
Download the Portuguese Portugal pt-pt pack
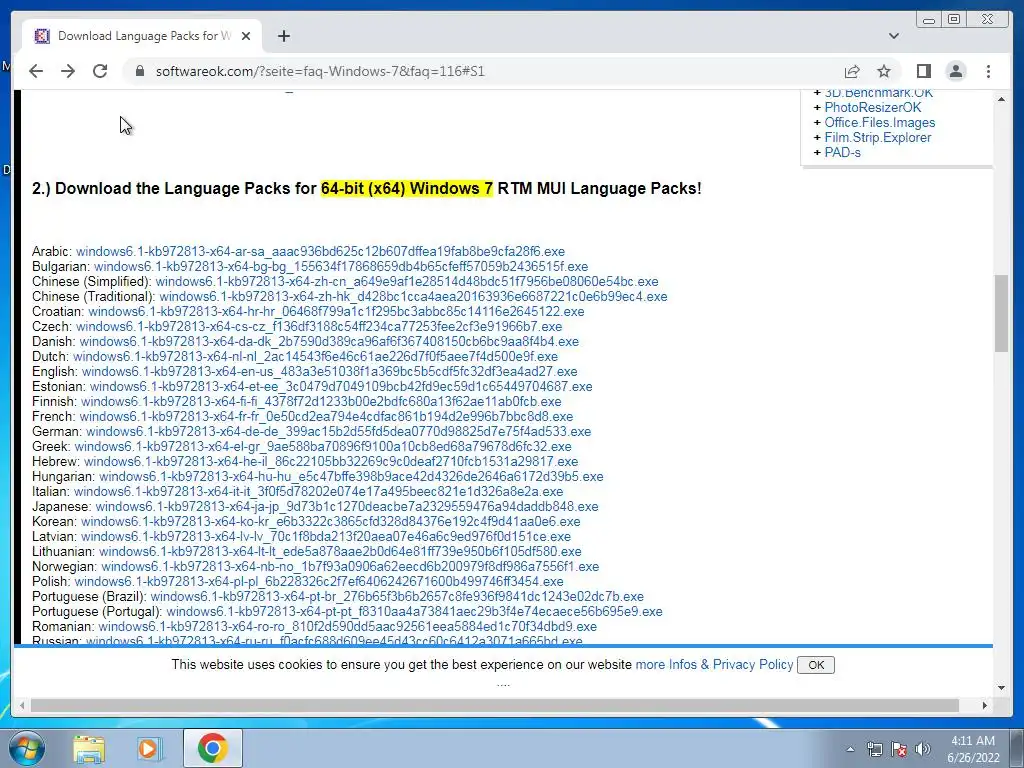click(414, 612)
